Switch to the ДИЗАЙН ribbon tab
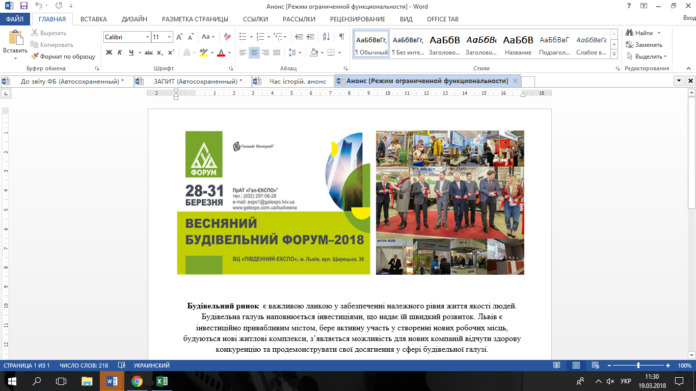696x391 pixels. pyautogui.click(x=134, y=19)
